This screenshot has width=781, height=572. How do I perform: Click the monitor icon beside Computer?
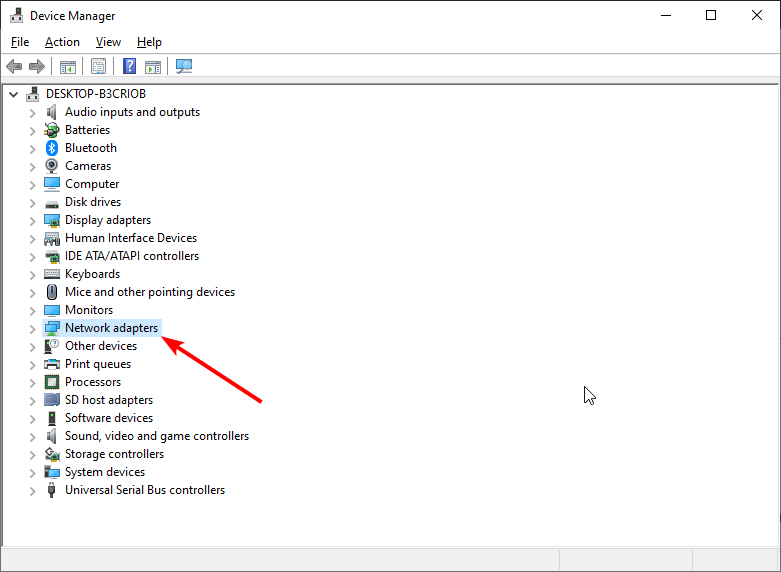click(52, 184)
